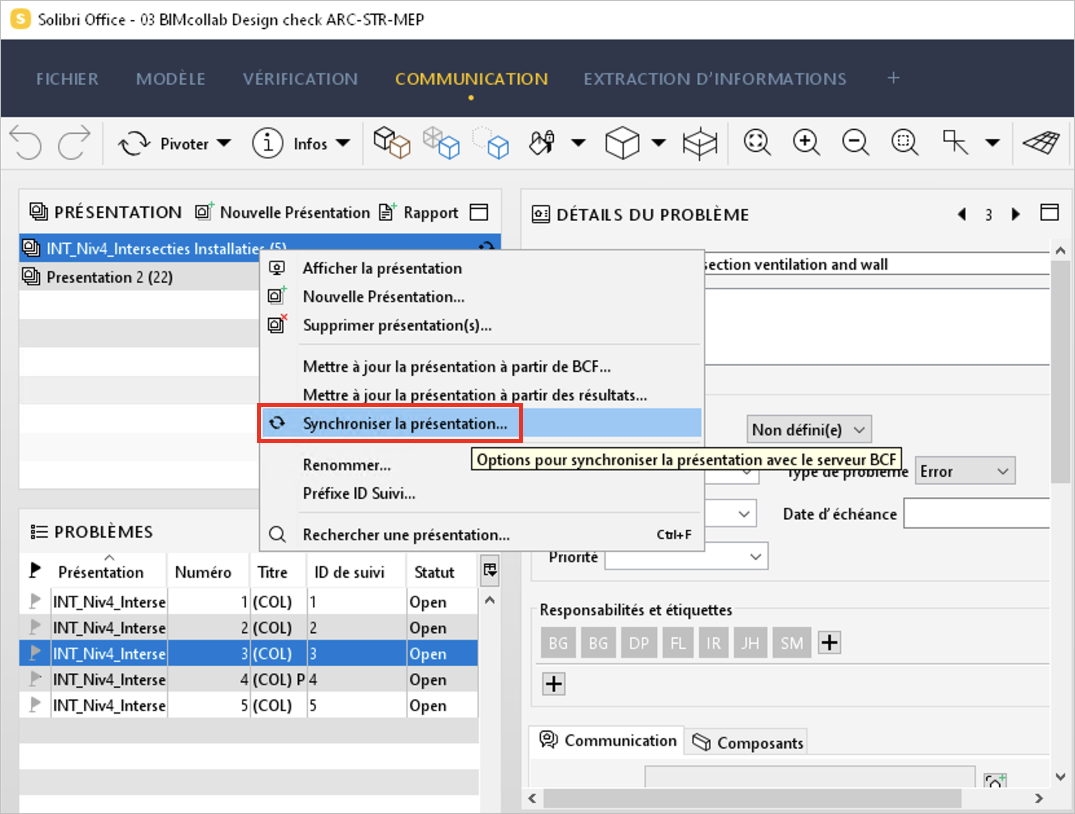Open the Priorité dropdown
1075x814 pixels.
pos(686,557)
